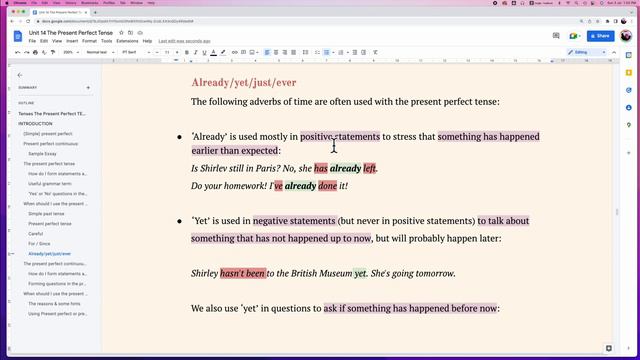Decrease indent of the paragraph
This screenshot has height=360, width=640.
pyautogui.click(x=355, y=53)
